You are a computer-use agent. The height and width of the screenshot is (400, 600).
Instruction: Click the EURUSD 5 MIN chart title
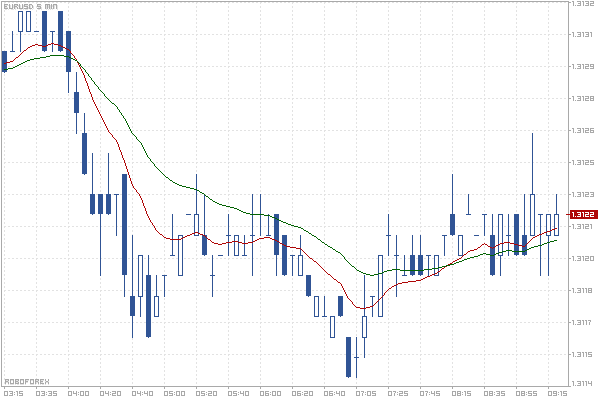(x=31, y=7)
